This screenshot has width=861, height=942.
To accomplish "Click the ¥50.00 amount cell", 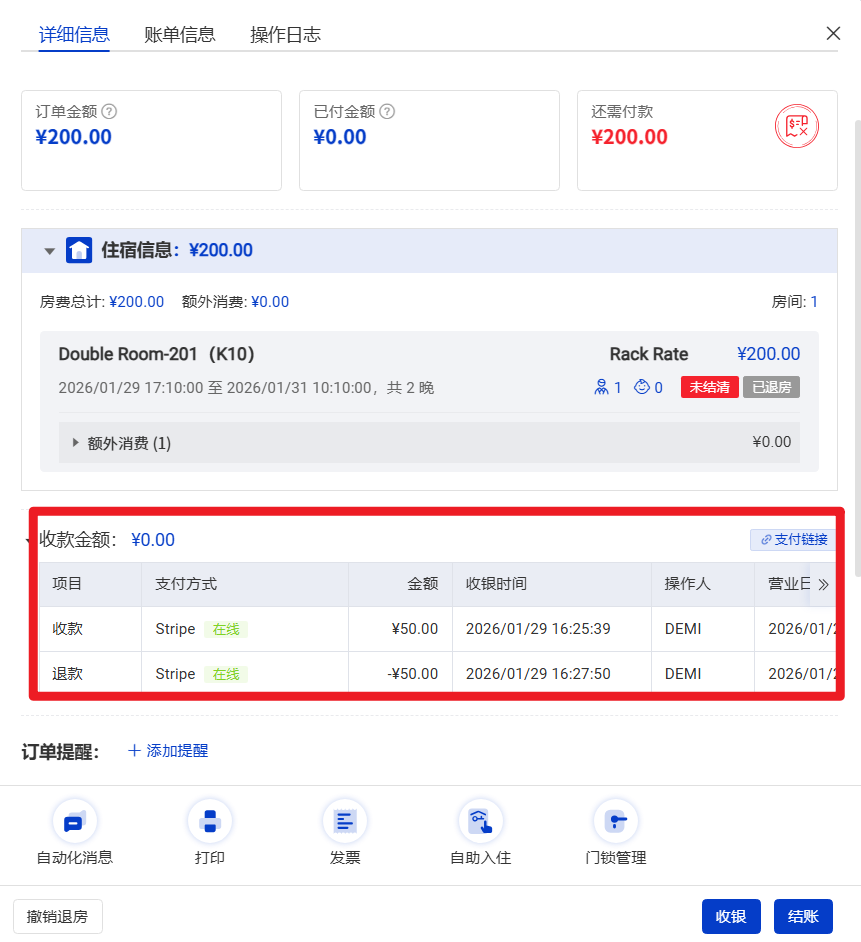I will click(400, 629).
